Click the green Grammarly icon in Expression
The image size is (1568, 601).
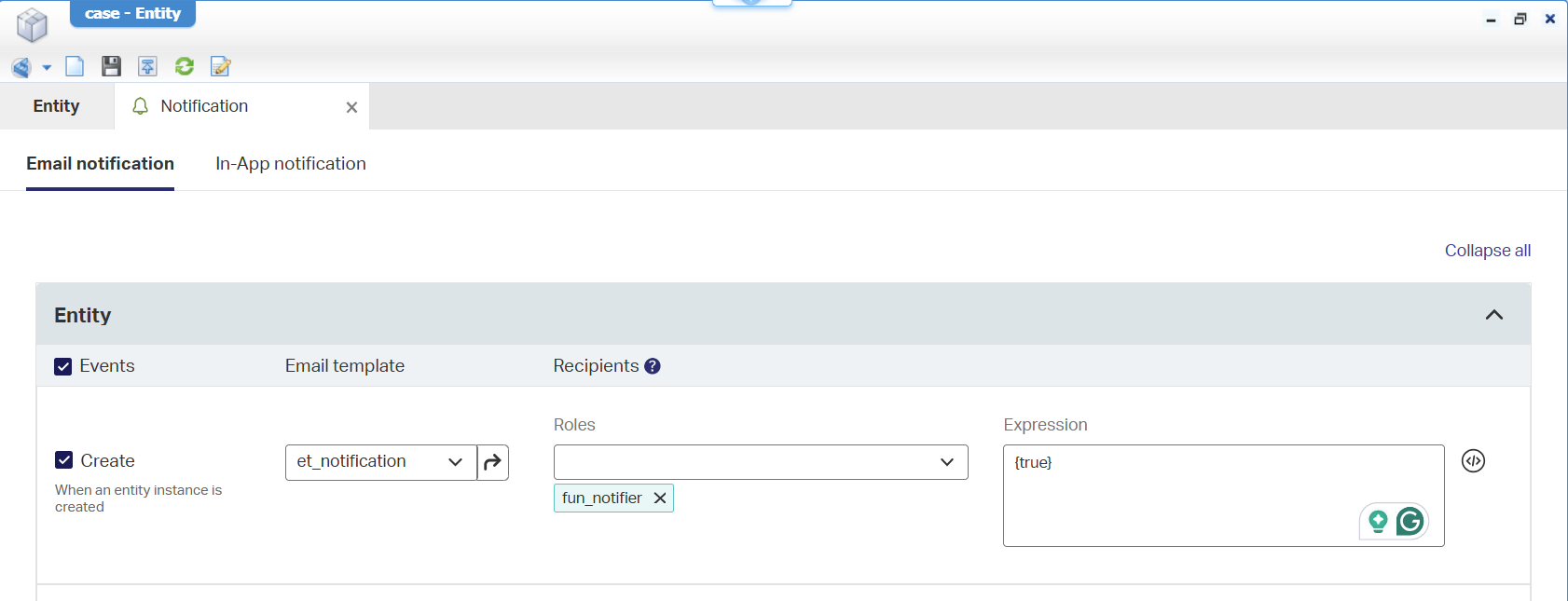click(x=1410, y=521)
